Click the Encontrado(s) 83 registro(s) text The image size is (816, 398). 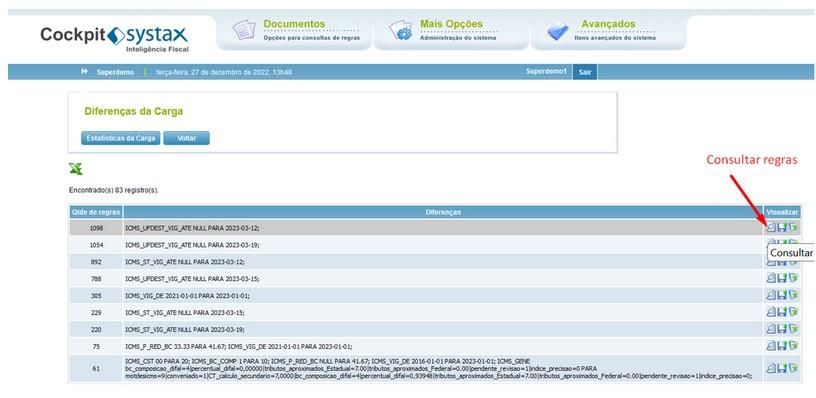[114, 190]
